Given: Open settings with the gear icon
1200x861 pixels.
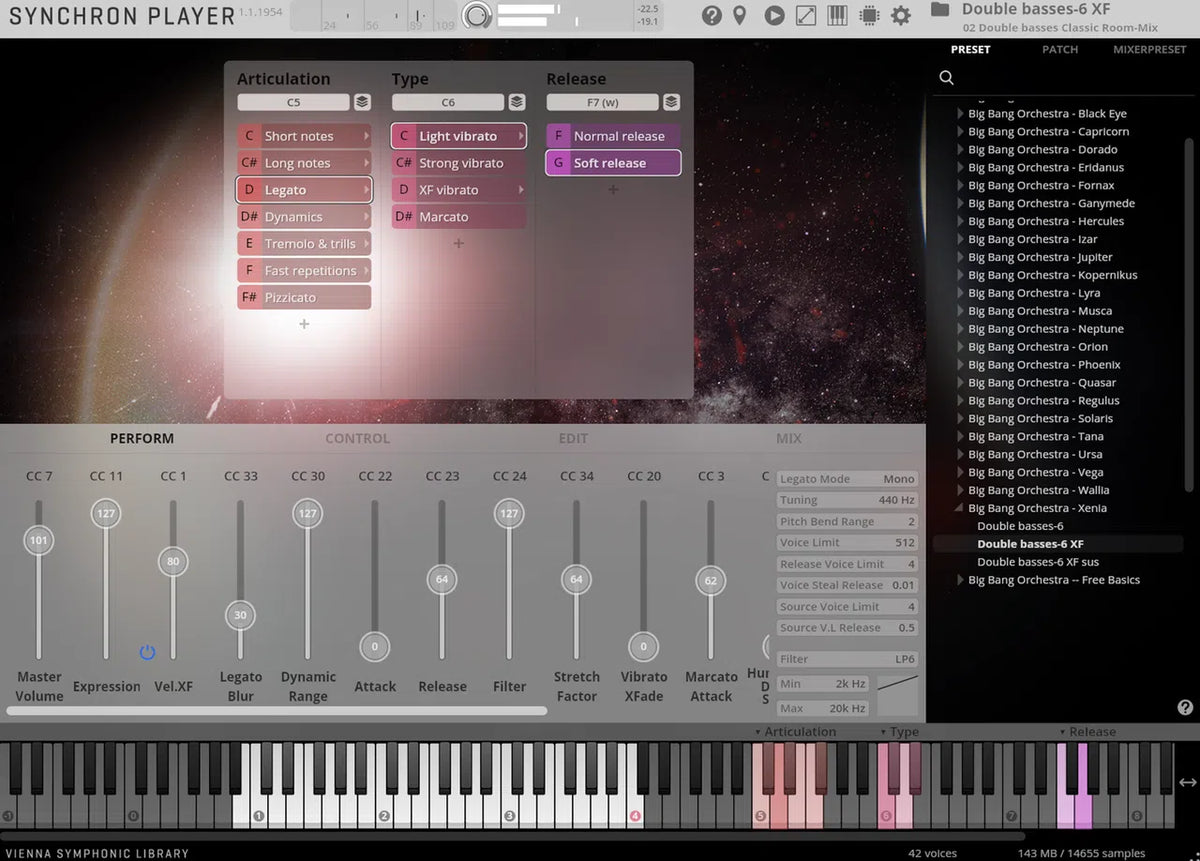Looking at the screenshot, I should (901, 15).
